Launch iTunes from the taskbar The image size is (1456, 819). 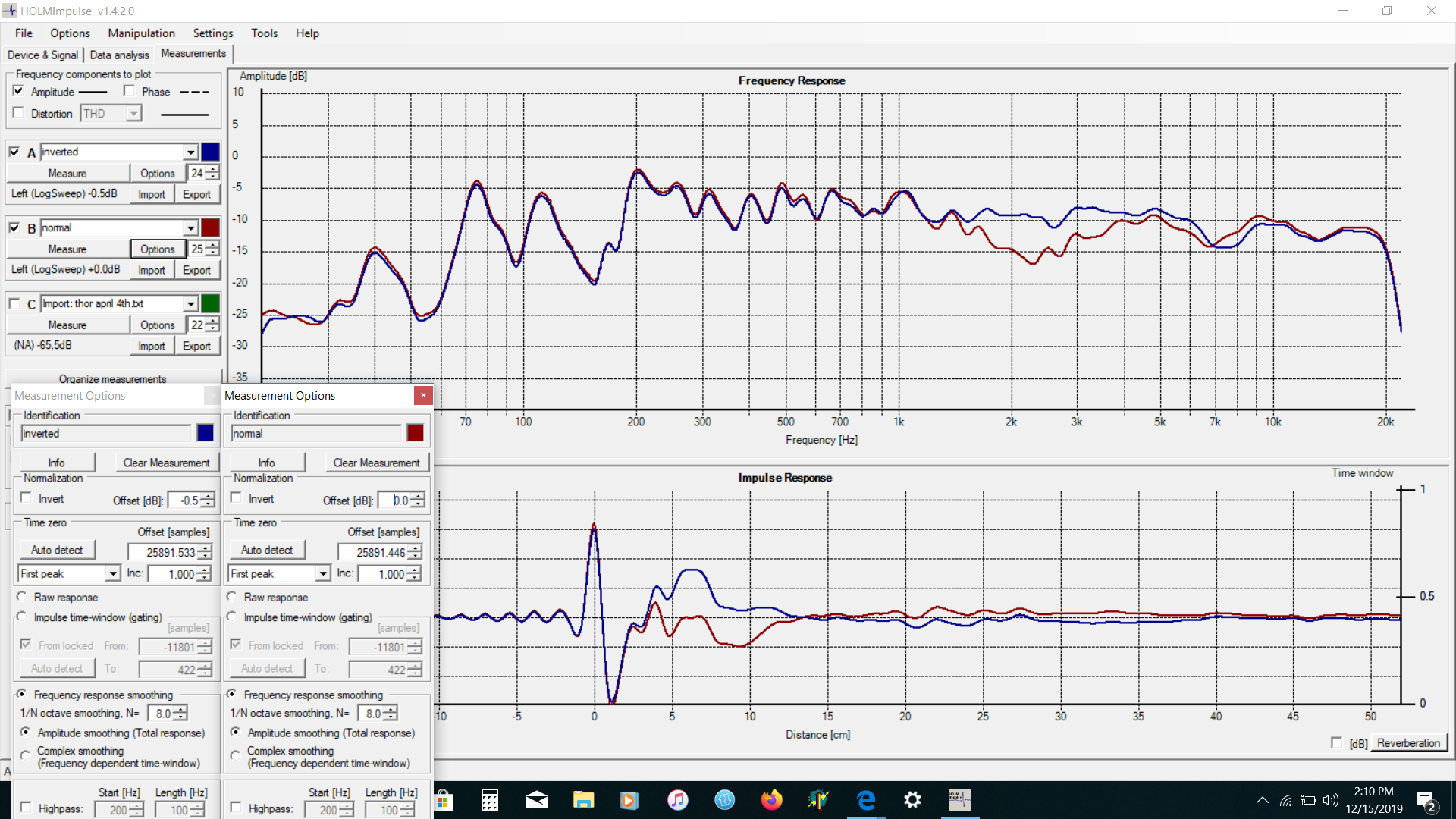[677, 800]
